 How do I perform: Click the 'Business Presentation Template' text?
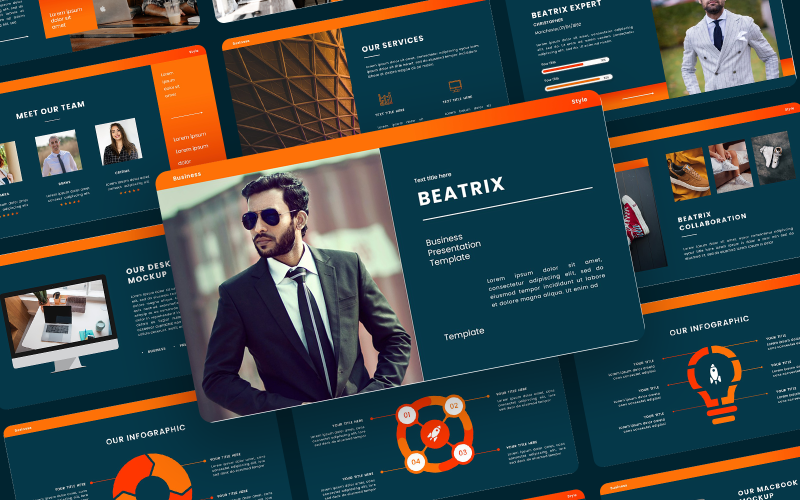tap(454, 250)
